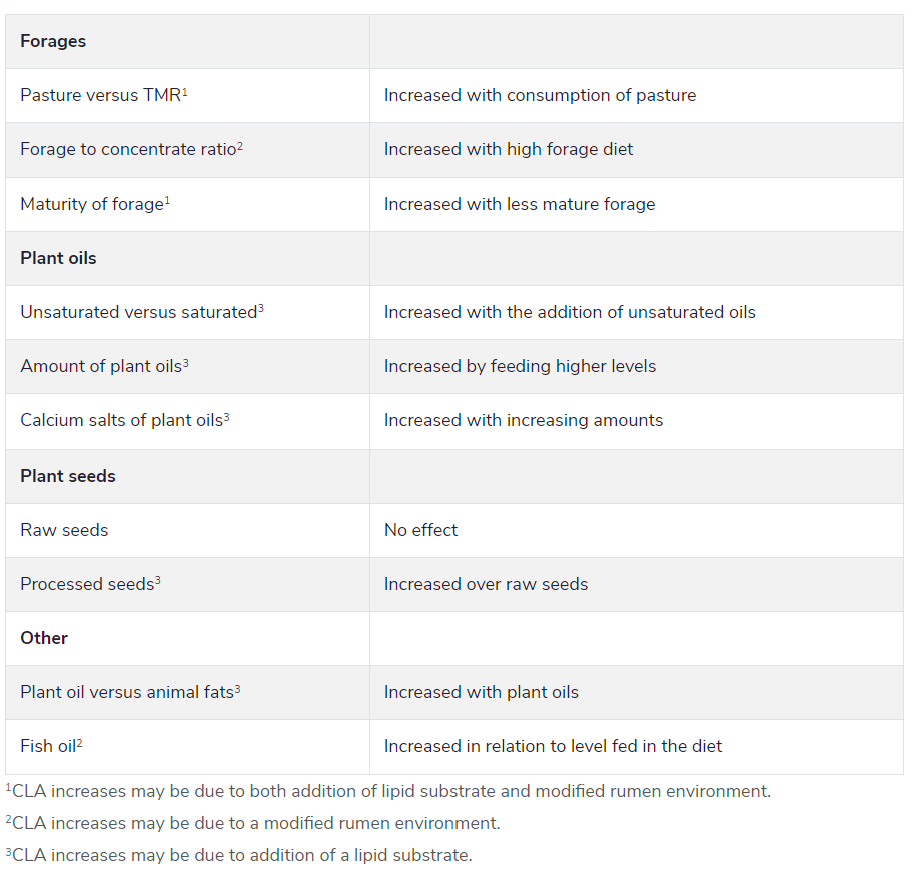Click 'Increased by feeding higher levels' text
The image size is (912, 879).
pos(520,366)
